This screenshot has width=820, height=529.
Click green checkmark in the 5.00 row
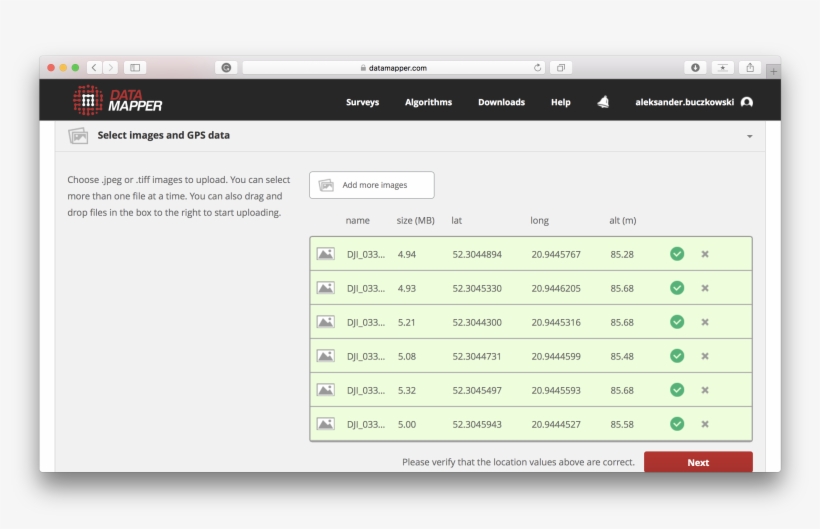pyautogui.click(x=677, y=424)
